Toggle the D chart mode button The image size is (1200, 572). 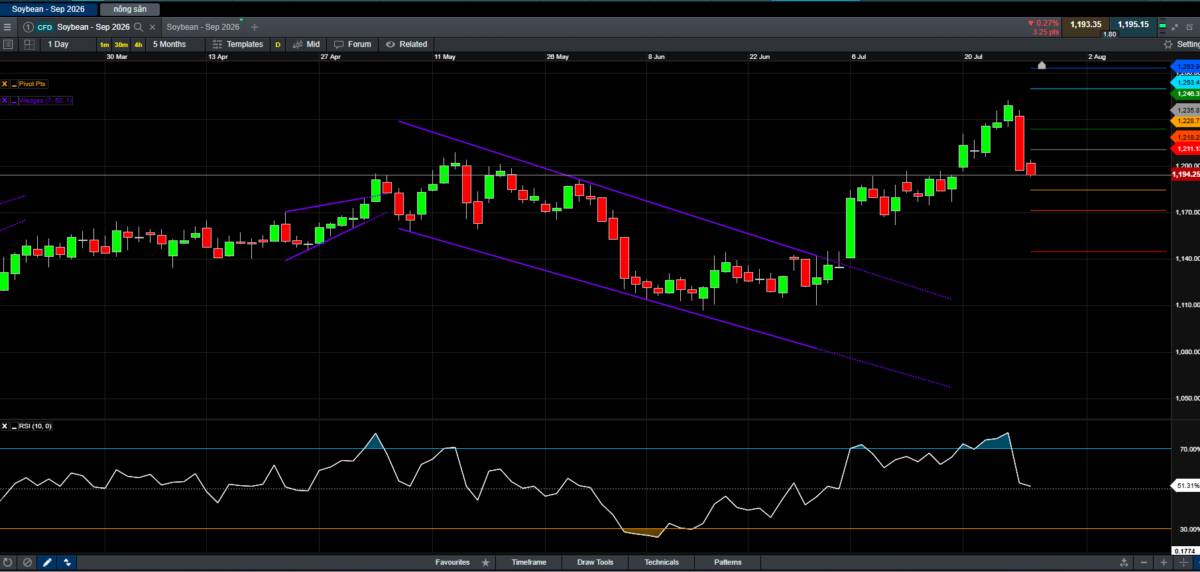point(277,44)
